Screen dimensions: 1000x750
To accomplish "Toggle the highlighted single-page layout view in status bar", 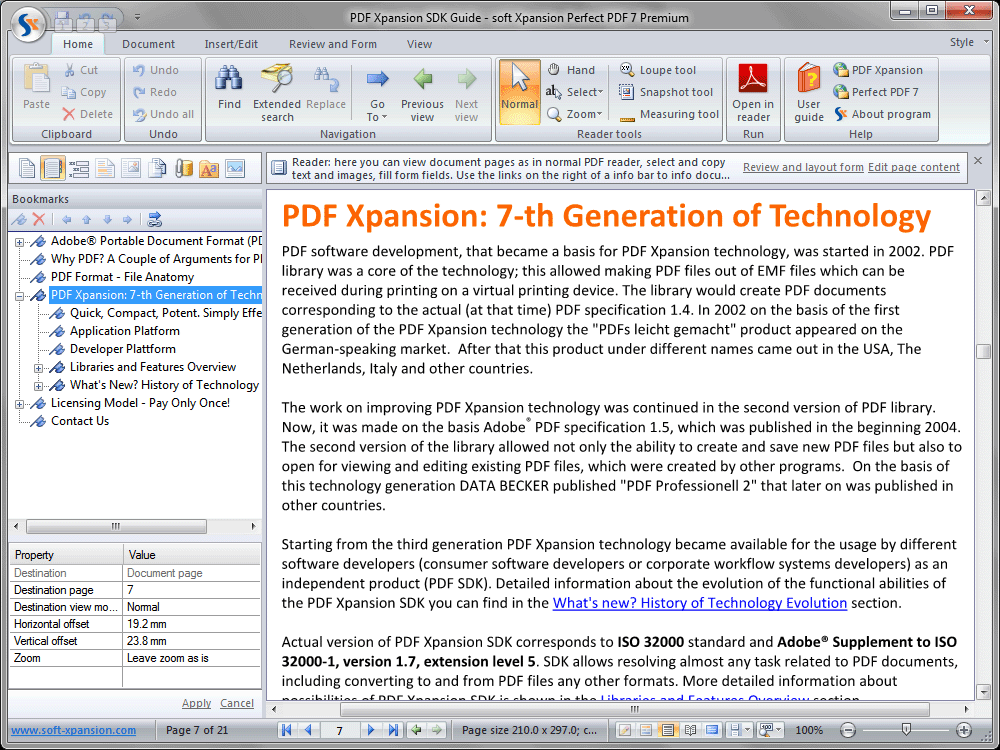I will click(668, 730).
